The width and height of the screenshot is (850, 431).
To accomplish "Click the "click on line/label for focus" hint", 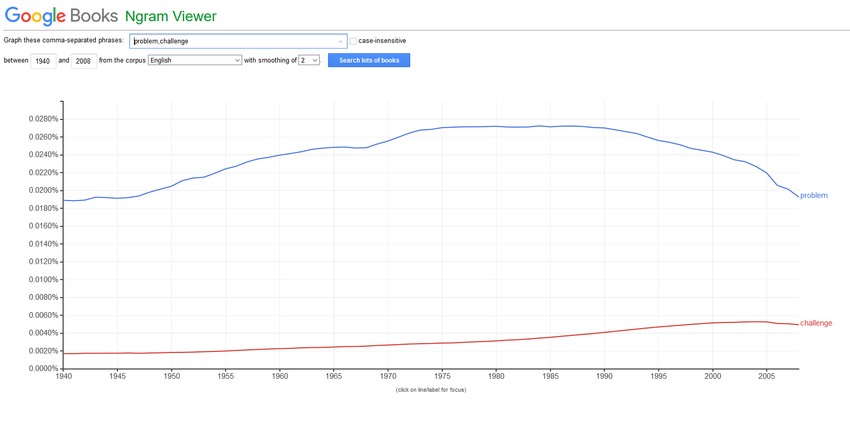I will (x=430, y=389).
